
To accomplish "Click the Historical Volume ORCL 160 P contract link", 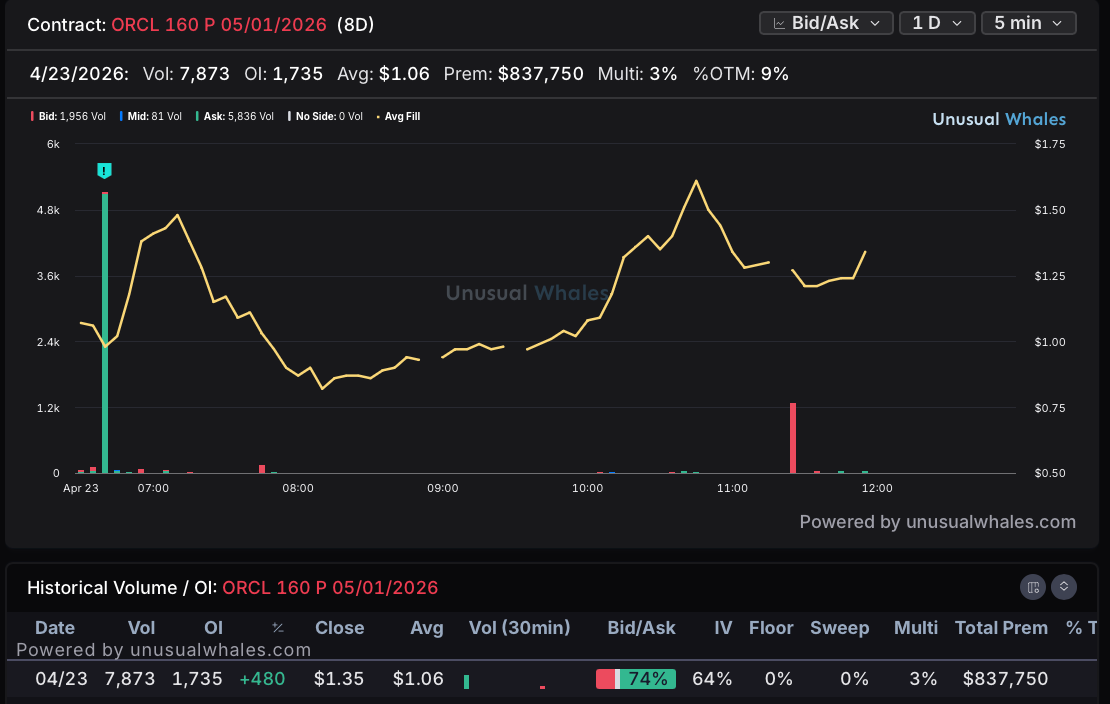I will point(330,588).
